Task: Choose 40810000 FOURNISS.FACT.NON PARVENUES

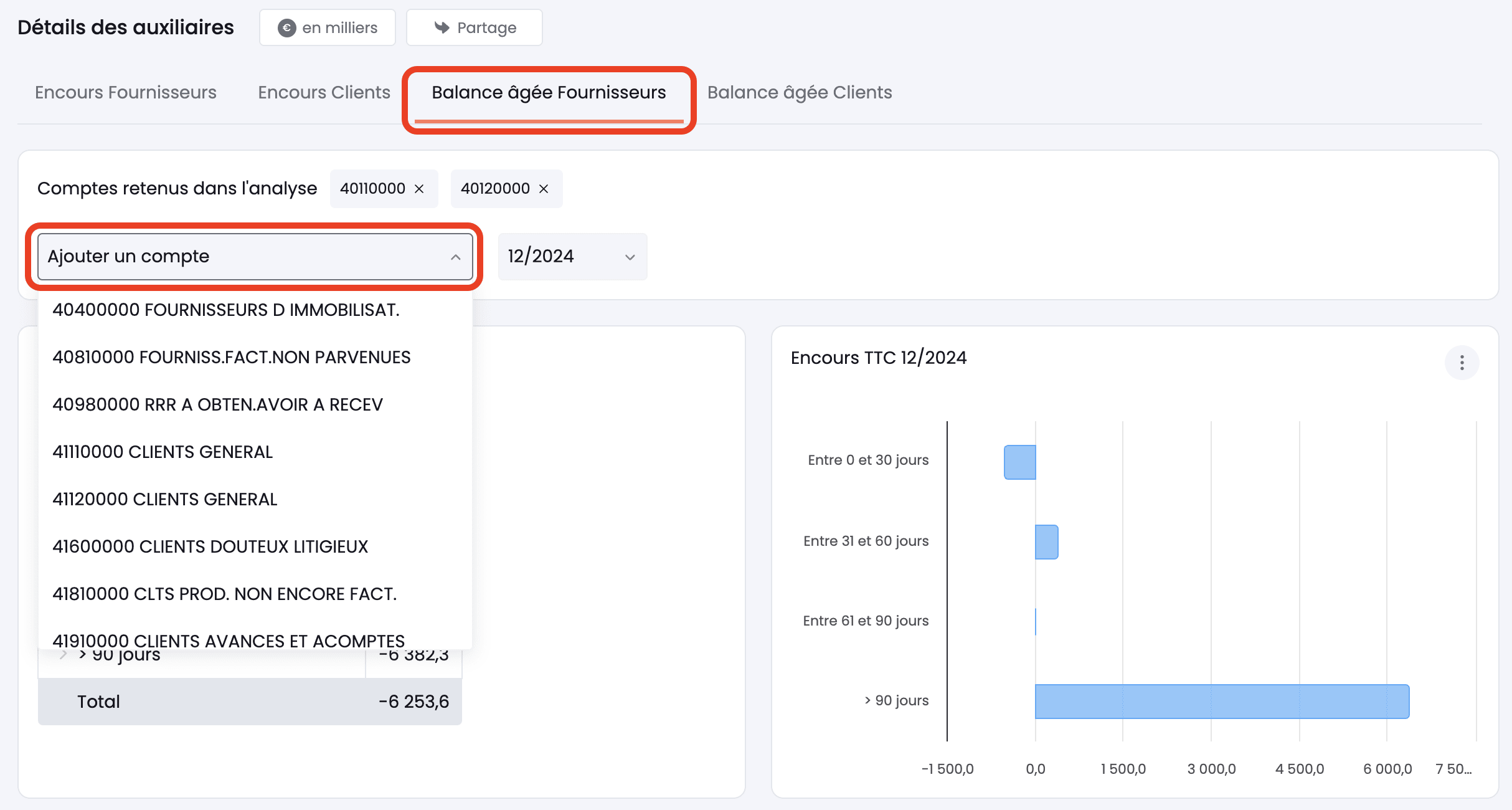Action: [255, 357]
